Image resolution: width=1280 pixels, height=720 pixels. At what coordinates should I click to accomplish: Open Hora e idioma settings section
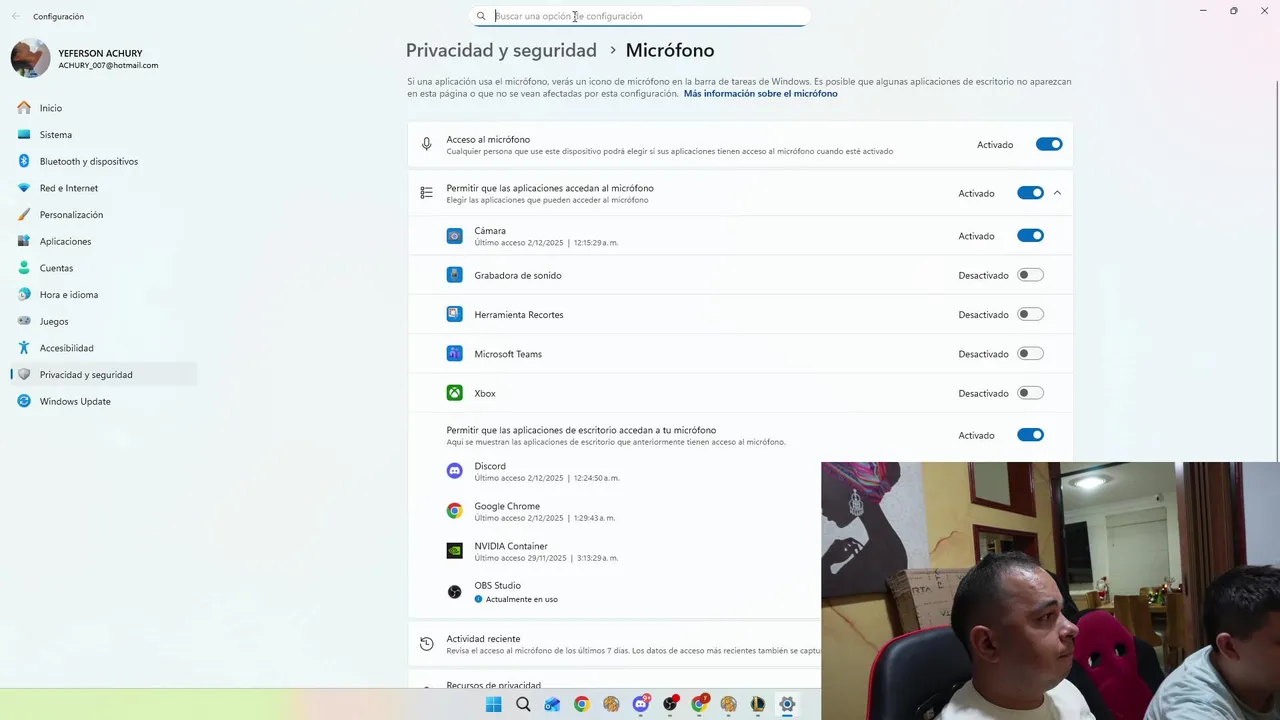(104, 295)
